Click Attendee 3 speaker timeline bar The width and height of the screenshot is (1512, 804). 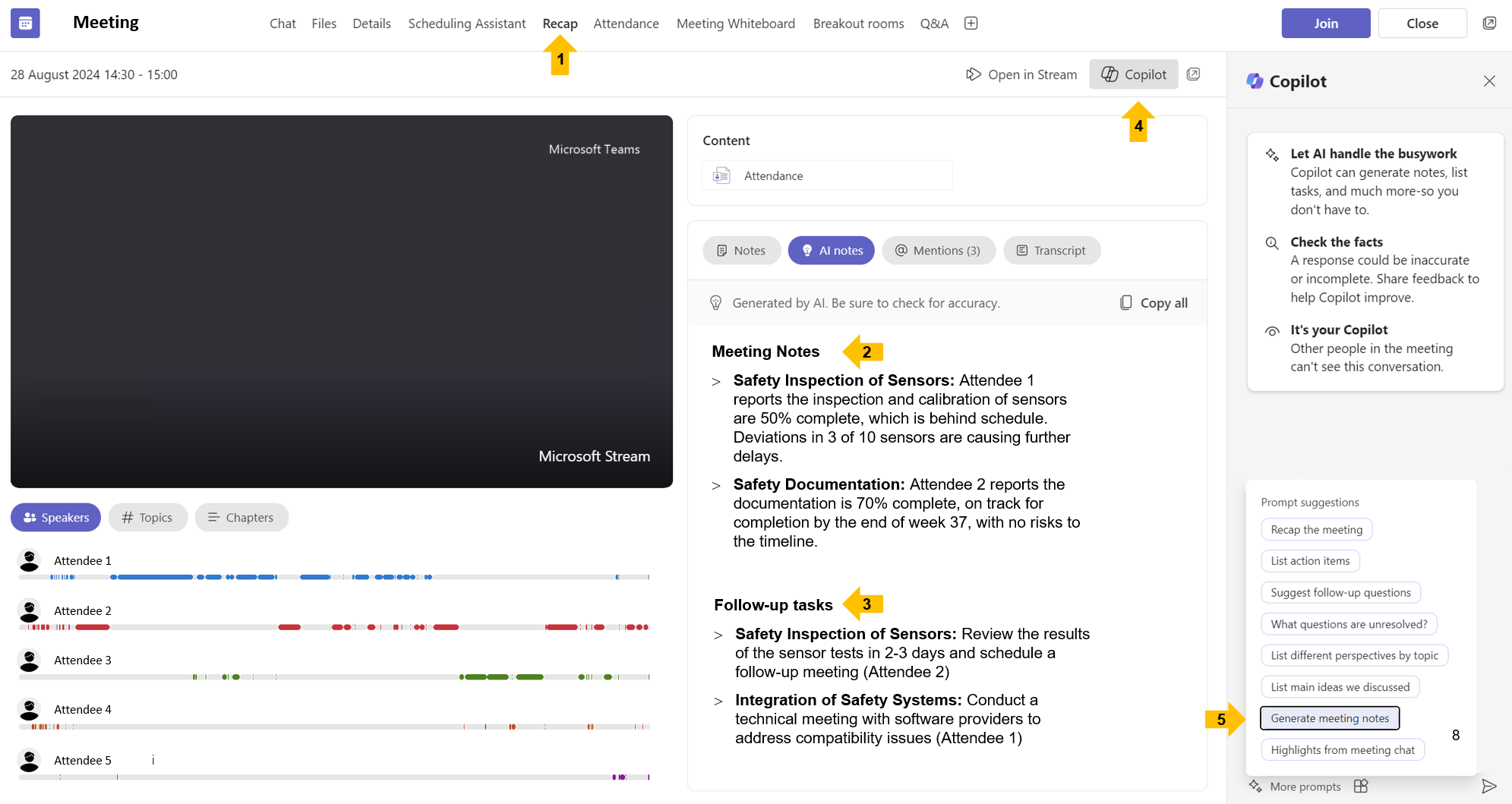pos(334,676)
